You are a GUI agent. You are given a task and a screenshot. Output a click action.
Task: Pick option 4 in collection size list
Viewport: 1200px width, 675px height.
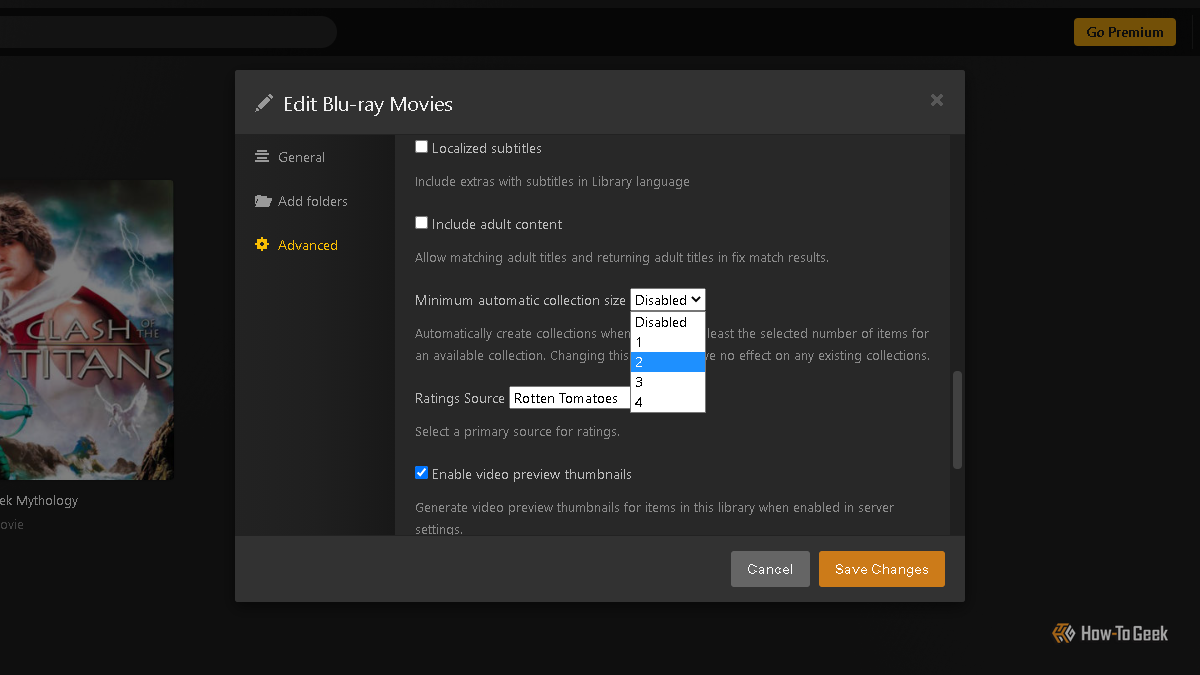(x=667, y=402)
